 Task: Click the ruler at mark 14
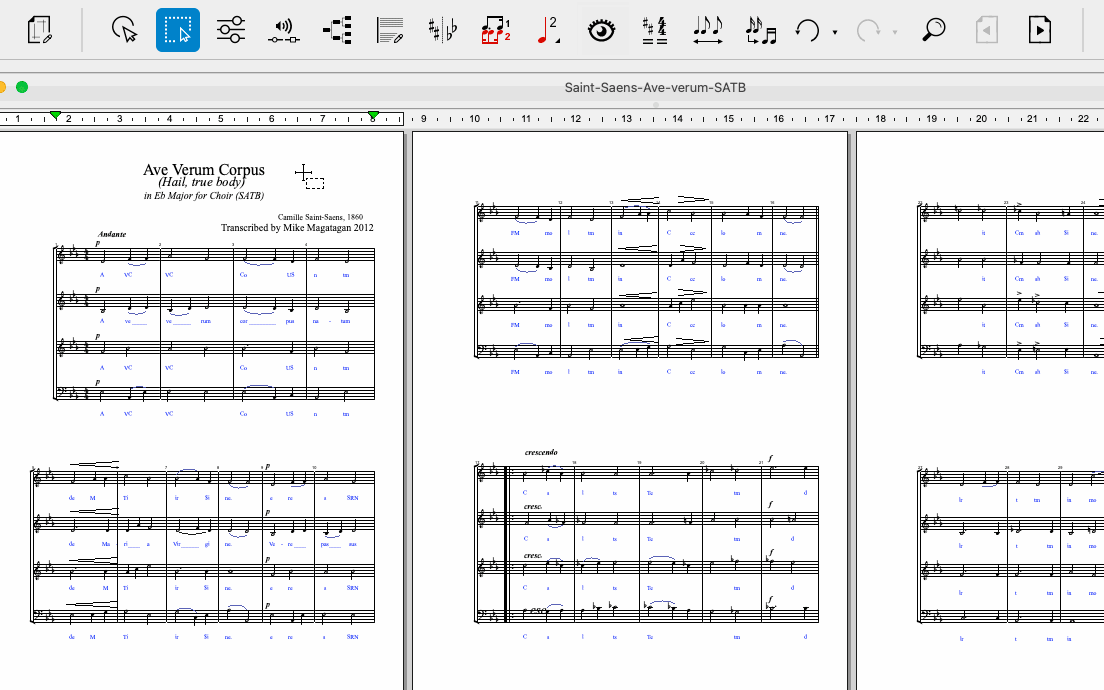click(677, 119)
